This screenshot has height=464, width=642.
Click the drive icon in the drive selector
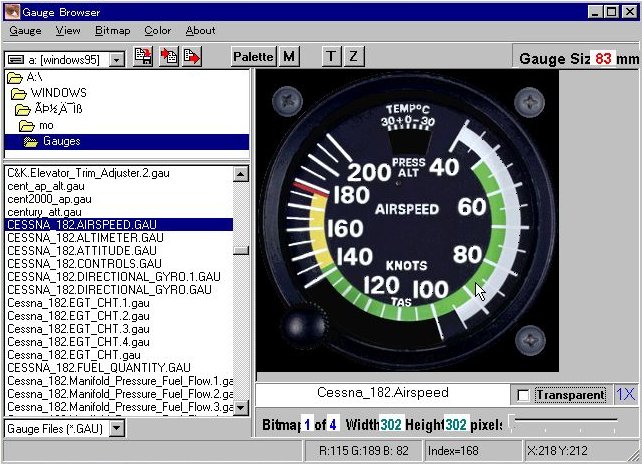(16, 60)
